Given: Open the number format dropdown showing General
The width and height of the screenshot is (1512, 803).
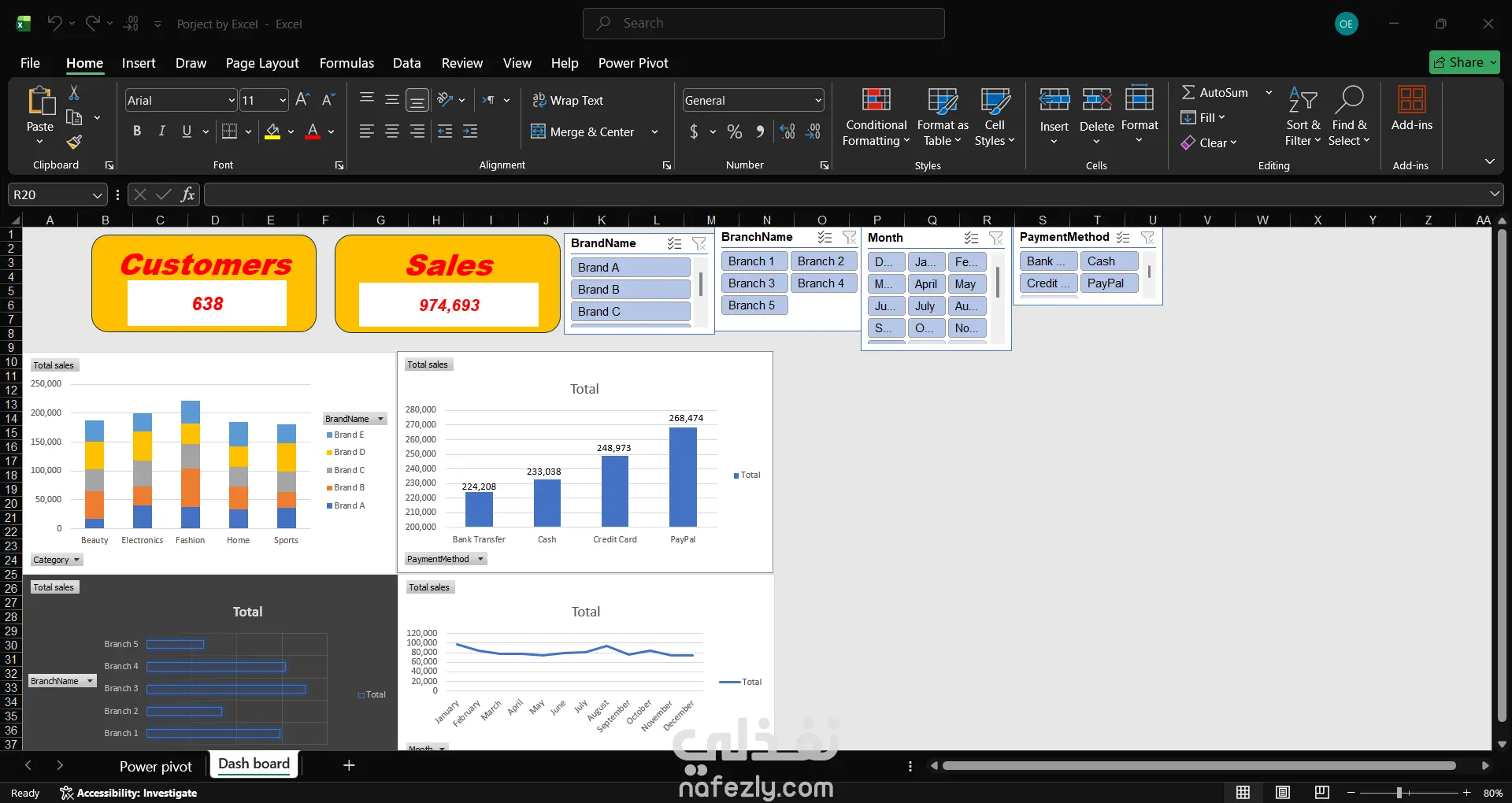Looking at the screenshot, I should pyautogui.click(x=818, y=101).
